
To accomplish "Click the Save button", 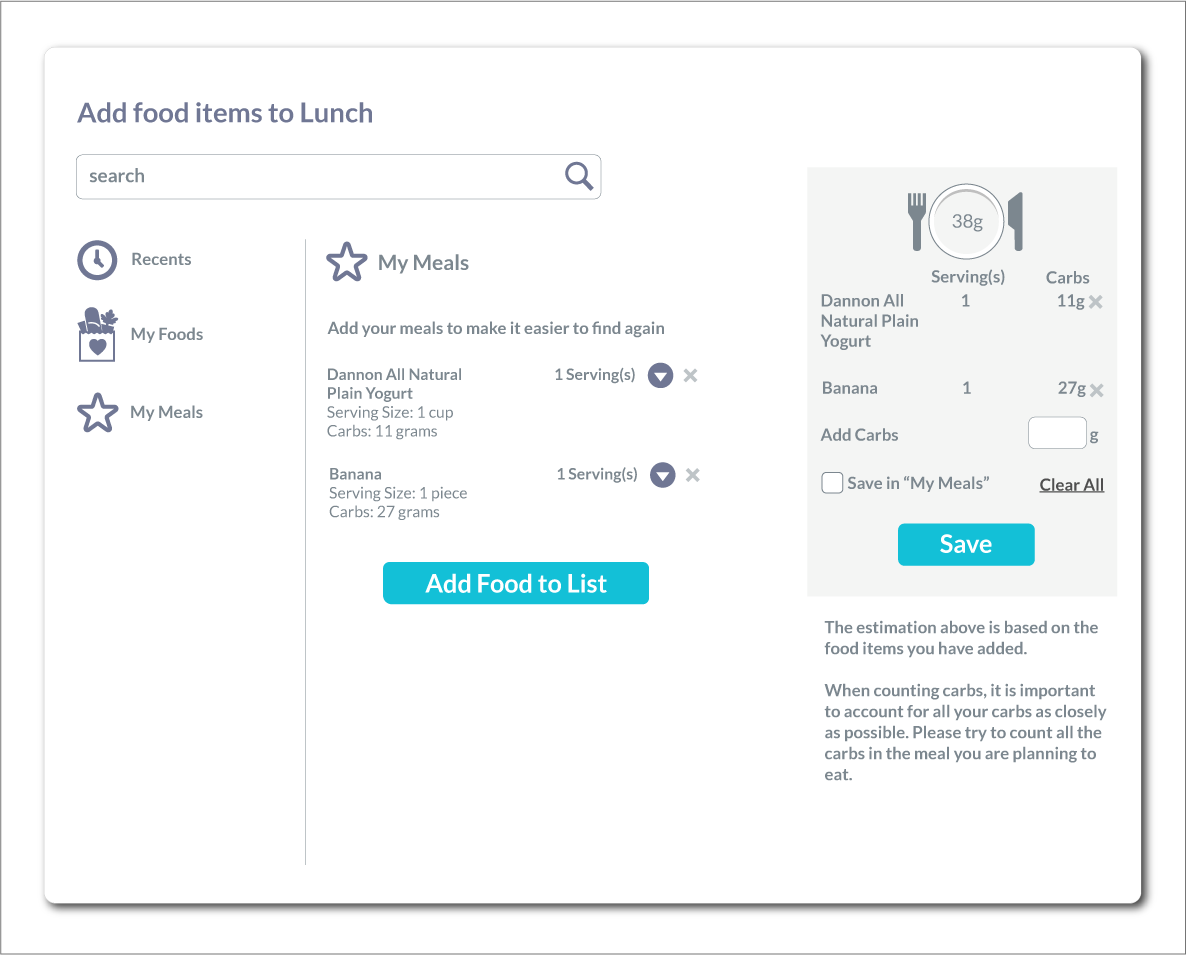I will [x=965, y=545].
